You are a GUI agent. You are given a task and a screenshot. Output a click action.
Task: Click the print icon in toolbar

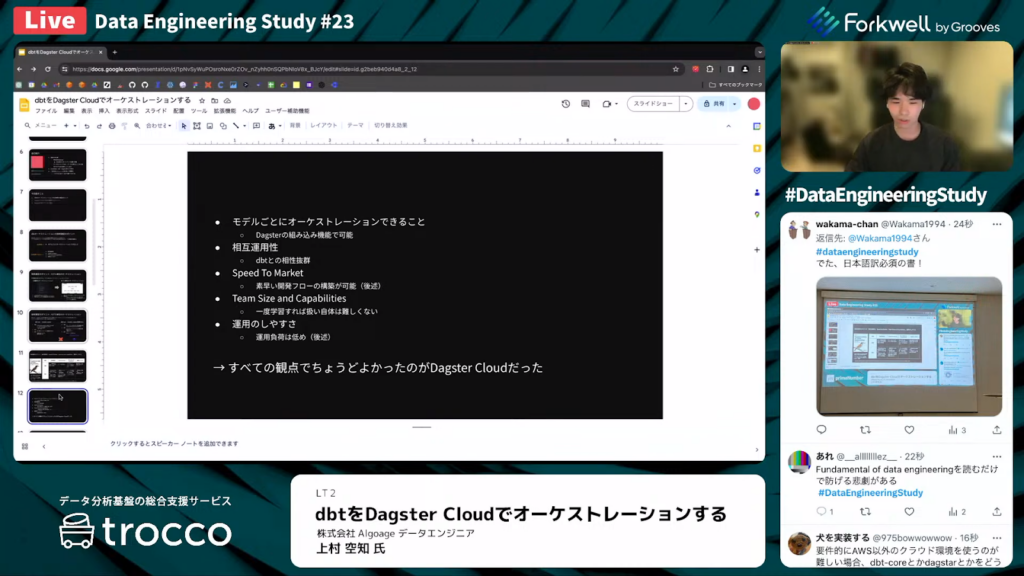[x=111, y=126]
